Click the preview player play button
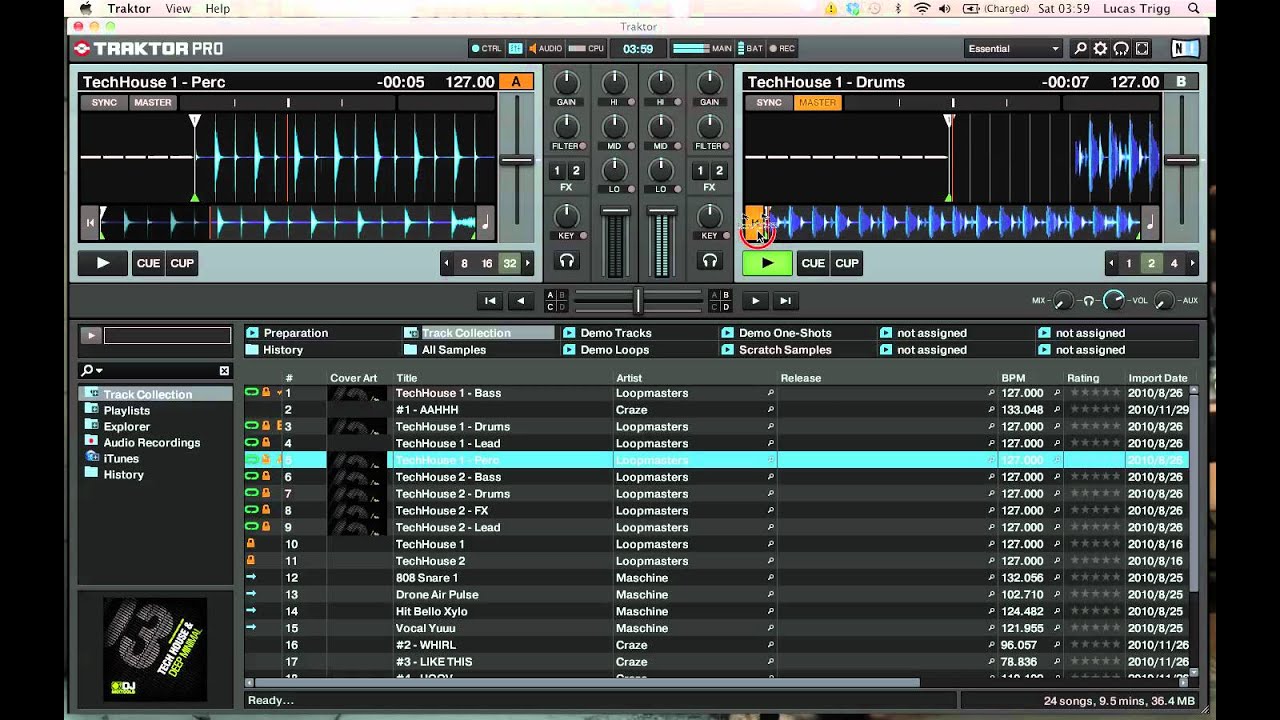 coord(91,335)
